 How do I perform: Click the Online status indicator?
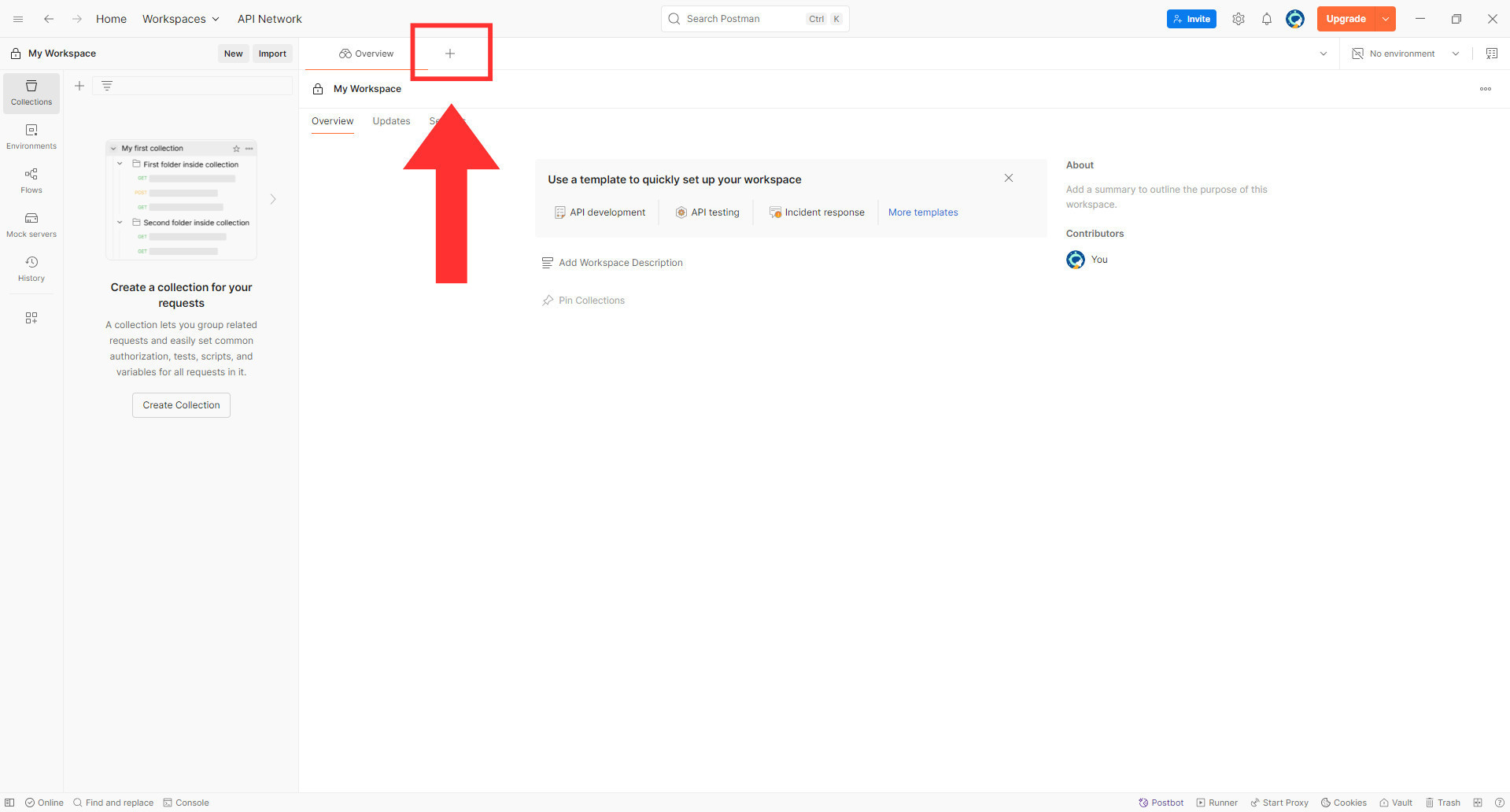click(44, 803)
